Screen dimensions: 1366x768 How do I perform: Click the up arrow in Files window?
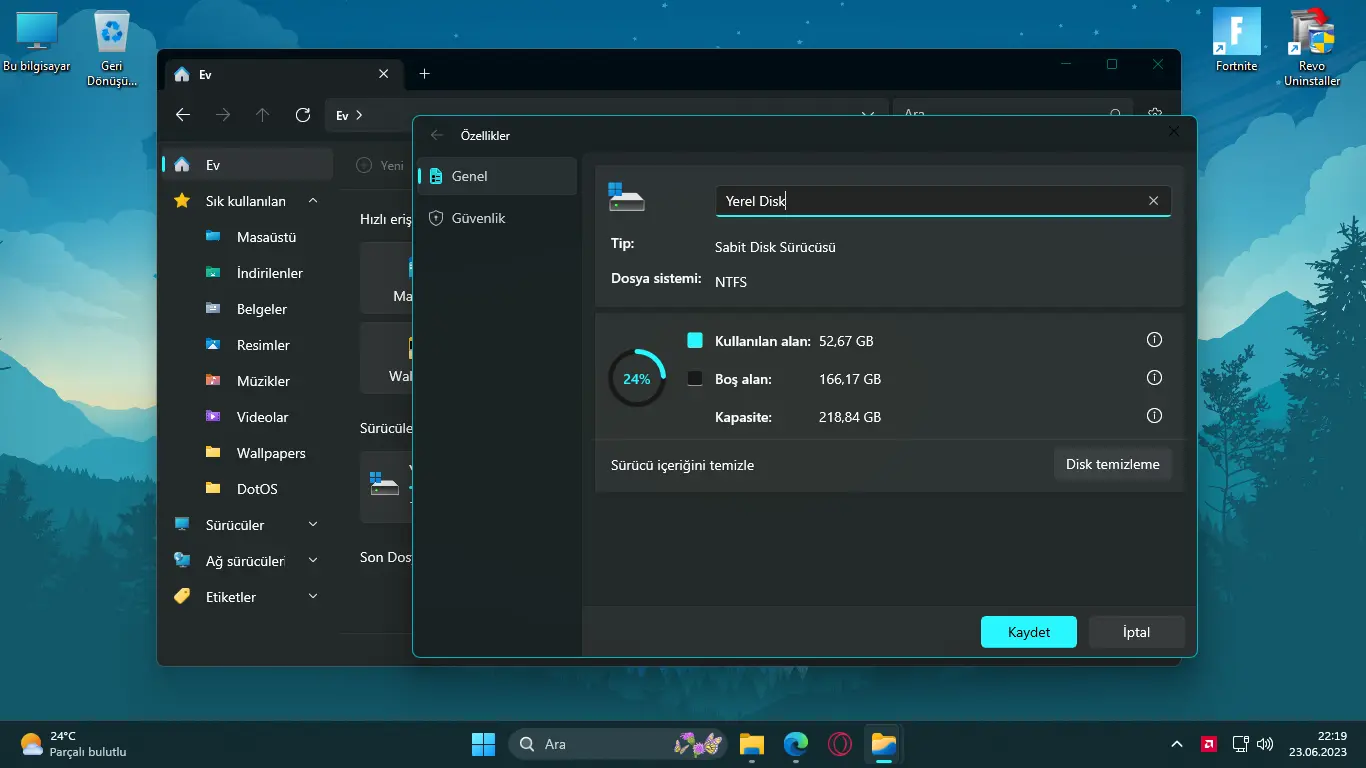pyautogui.click(x=263, y=115)
